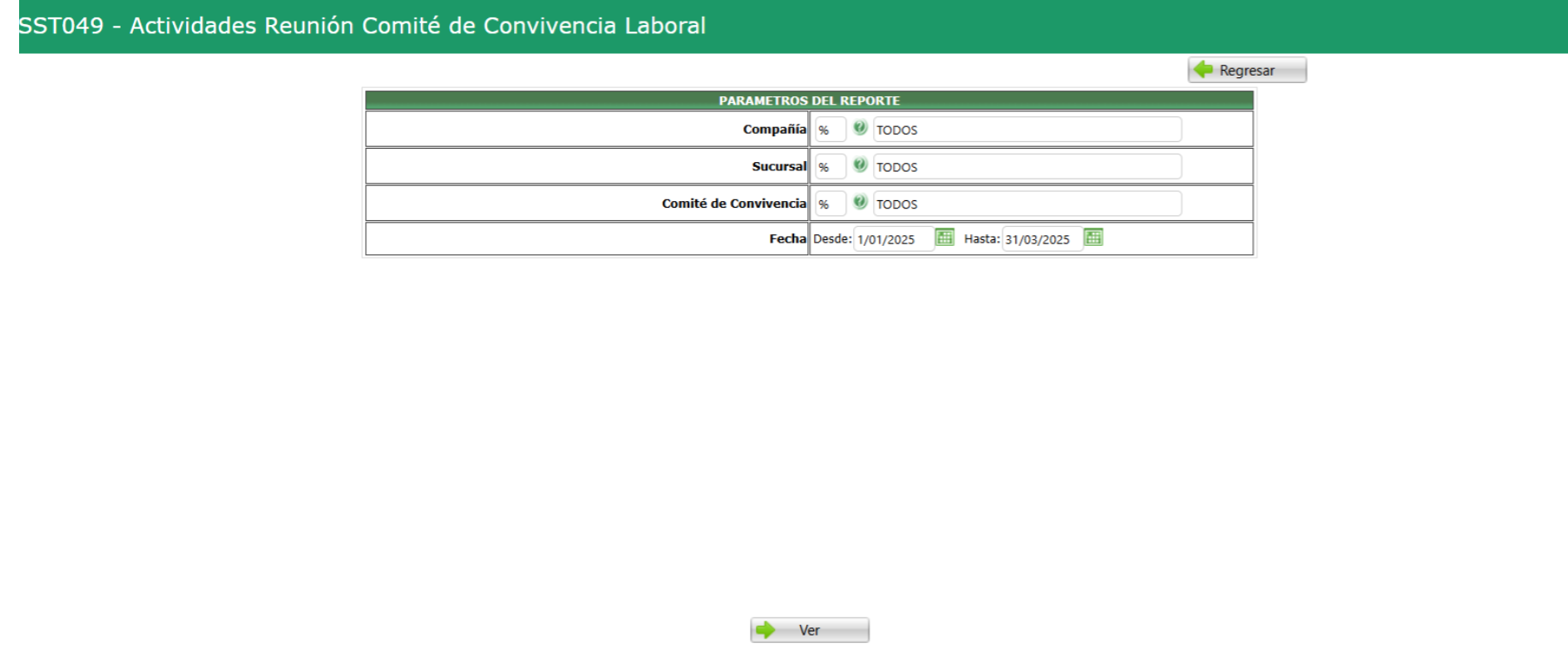
Task: Open the Desde date calendar picker
Action: [x=944, y=238]
